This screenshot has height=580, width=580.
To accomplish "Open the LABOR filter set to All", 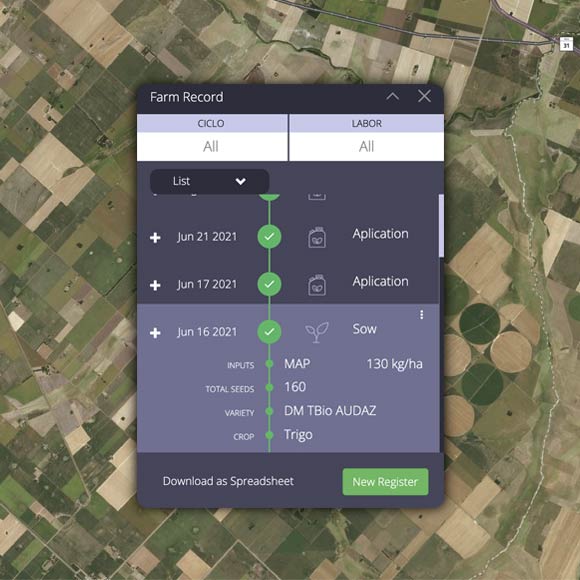I will pyautogui.click(x=367, y=146).
